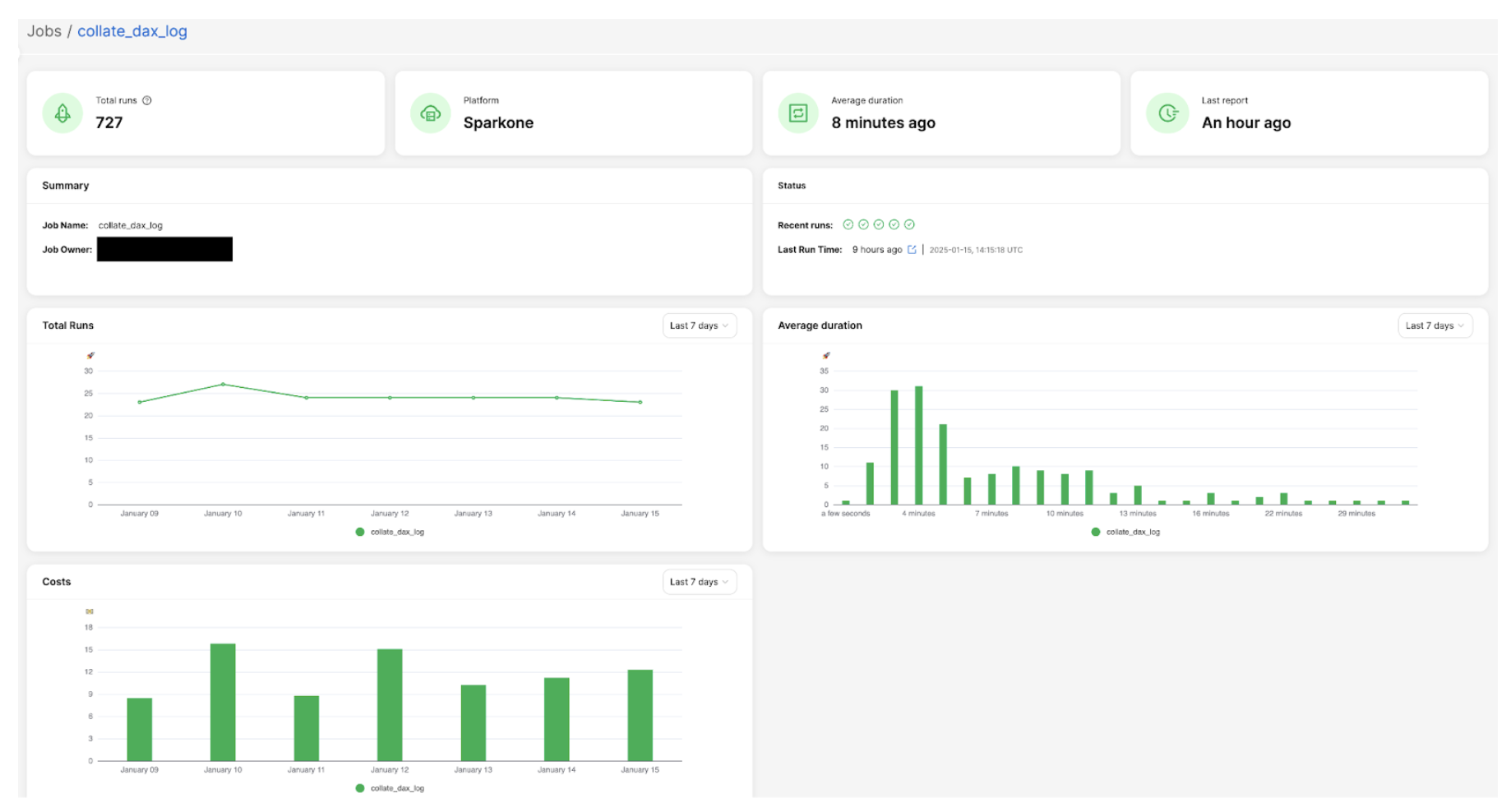Click the Last report clock icon
Screen dimensions: 1511x812
coord(1167,113)
